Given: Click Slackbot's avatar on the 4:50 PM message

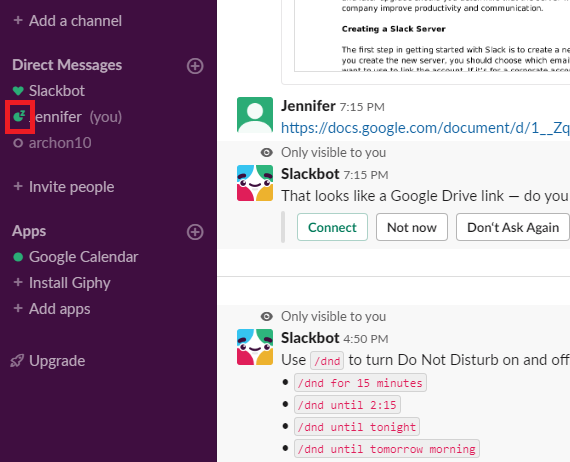Looking at the screenshot, I should tap(255, 347).
